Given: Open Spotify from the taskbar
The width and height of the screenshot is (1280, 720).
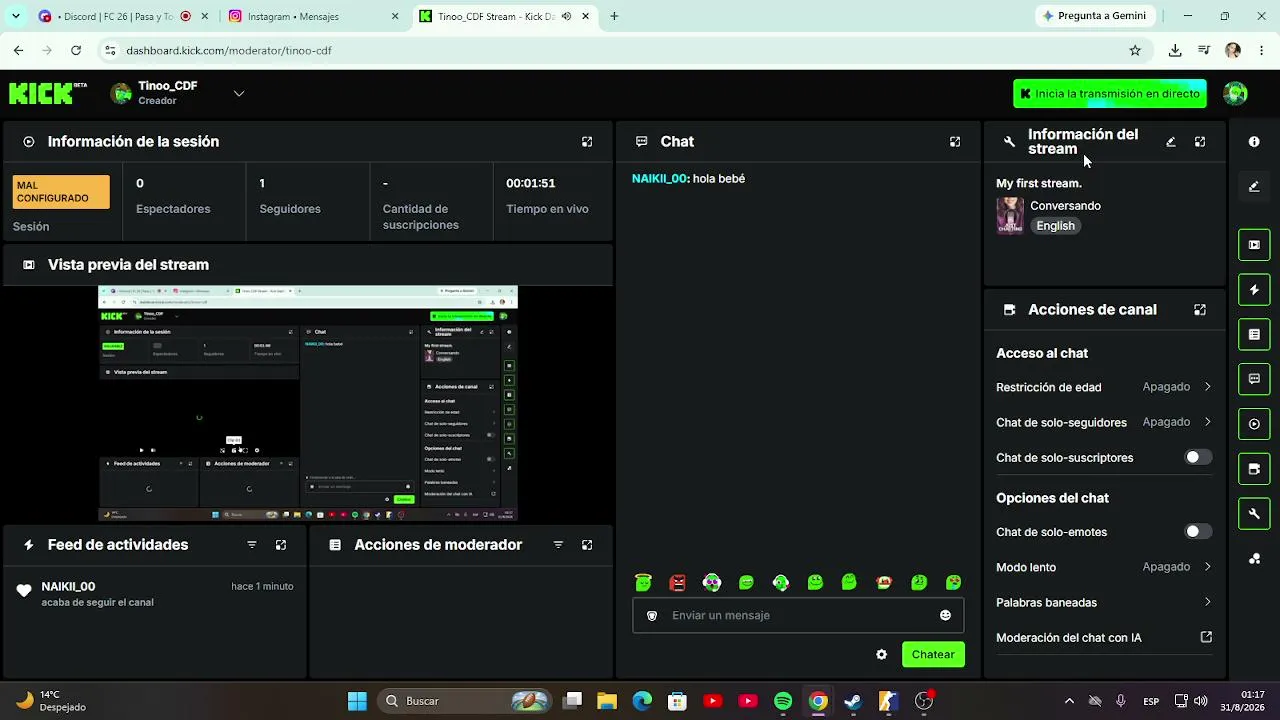Looking at the screenshot, I should [x=783, y=701].
